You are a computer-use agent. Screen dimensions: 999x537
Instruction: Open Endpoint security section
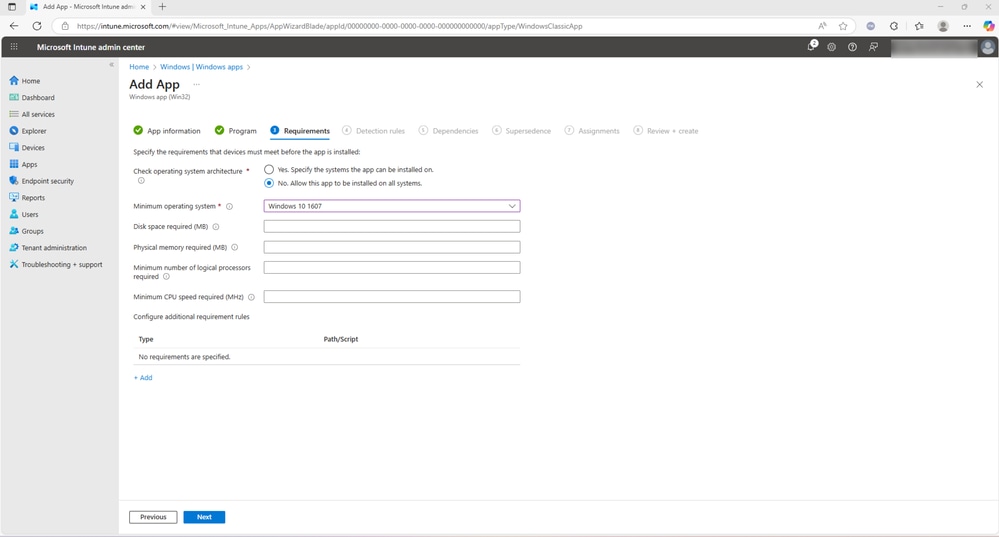[41, 181]
